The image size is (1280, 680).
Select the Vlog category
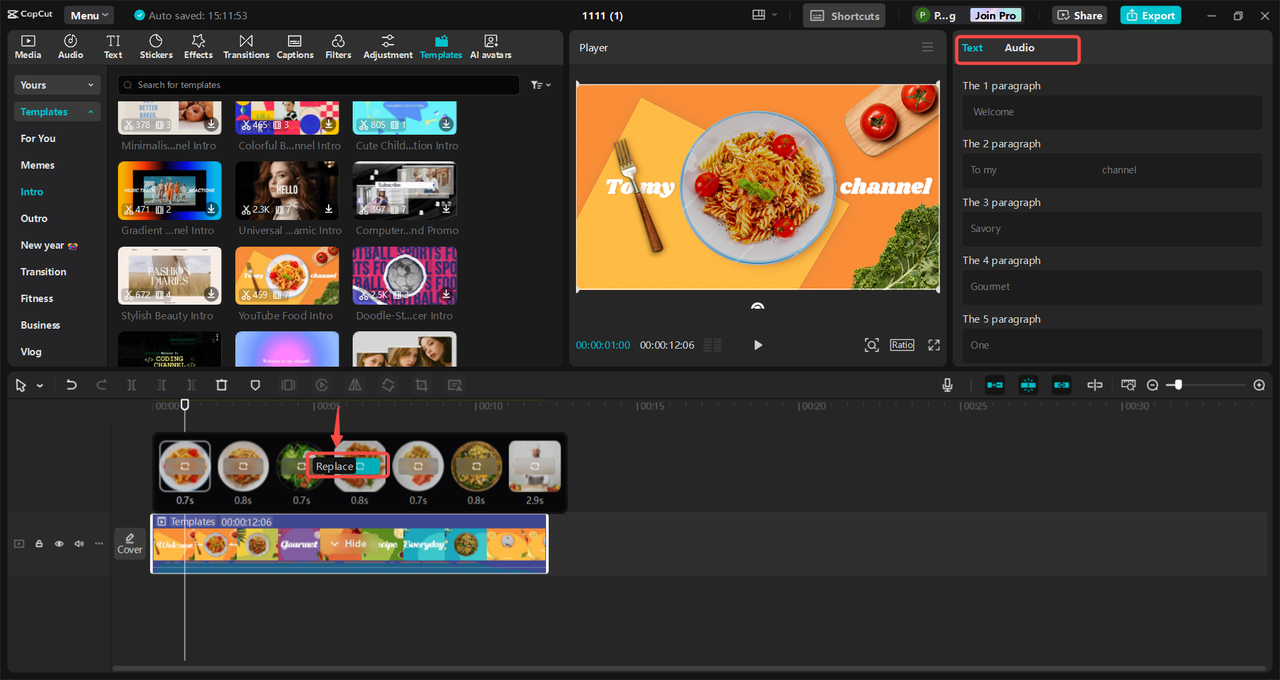[32, 352]
